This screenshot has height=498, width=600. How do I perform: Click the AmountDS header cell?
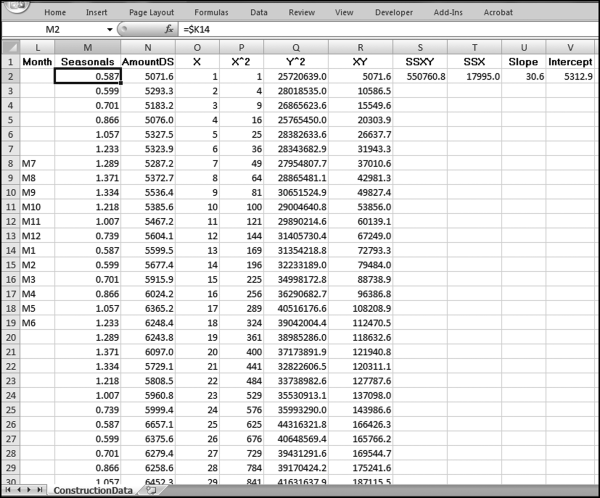pyautogui.click(x=148, y=62)
